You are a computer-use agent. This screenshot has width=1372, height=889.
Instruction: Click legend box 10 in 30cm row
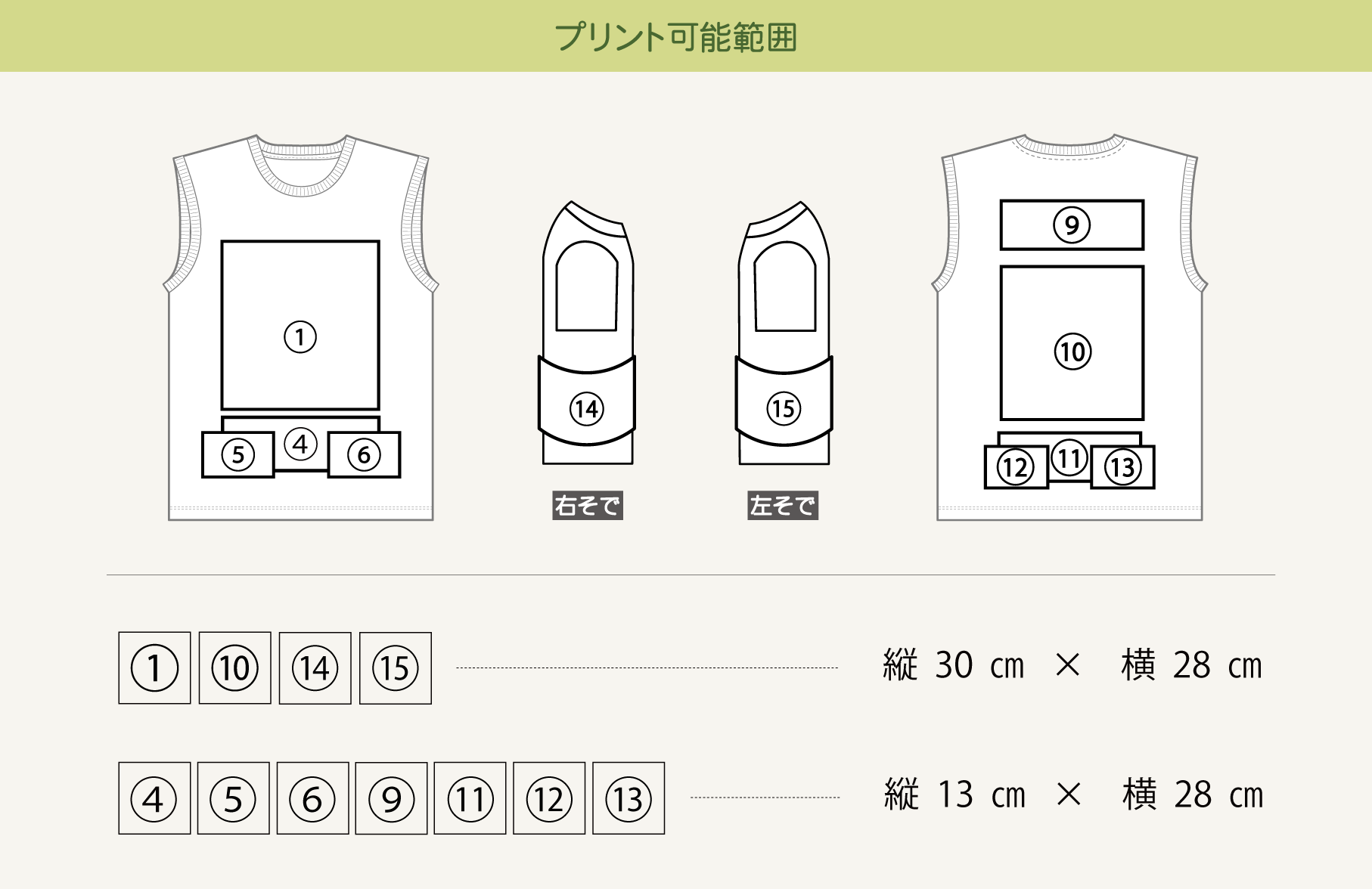click(x=235, y=668)
